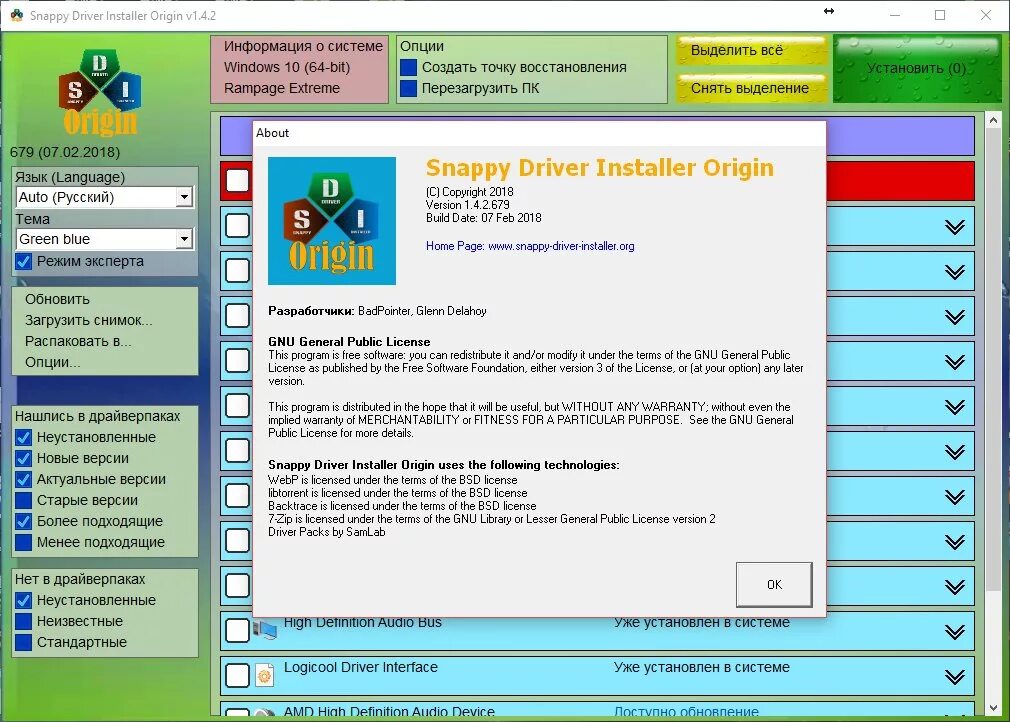Click 'Обновить' in the side menu

(57, 299)
